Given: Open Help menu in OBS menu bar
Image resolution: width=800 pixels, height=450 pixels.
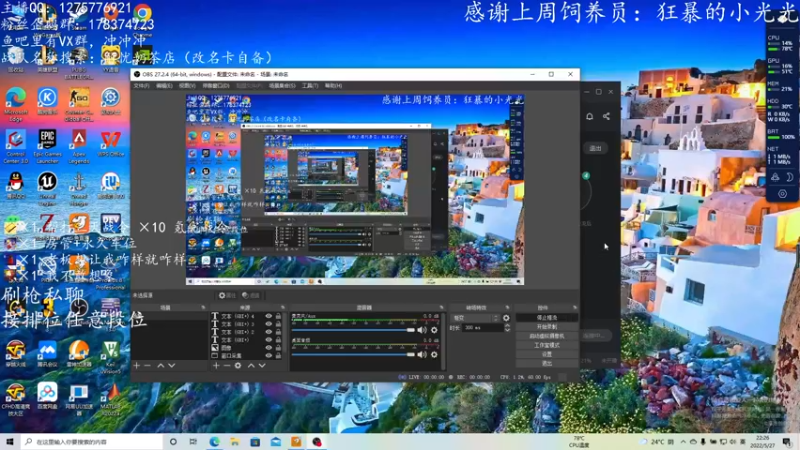Looking at the screenshot, I should click(333, 86).
